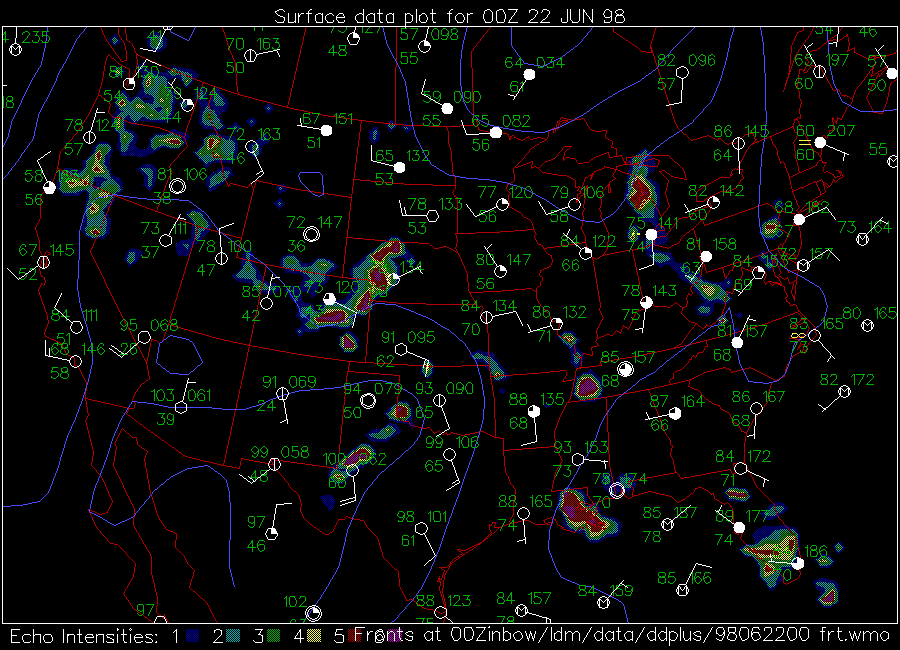This screenshot has width=900, height=650.
Task: Click the Echo Intensity 1 color swatch
Action: (193, 636)
